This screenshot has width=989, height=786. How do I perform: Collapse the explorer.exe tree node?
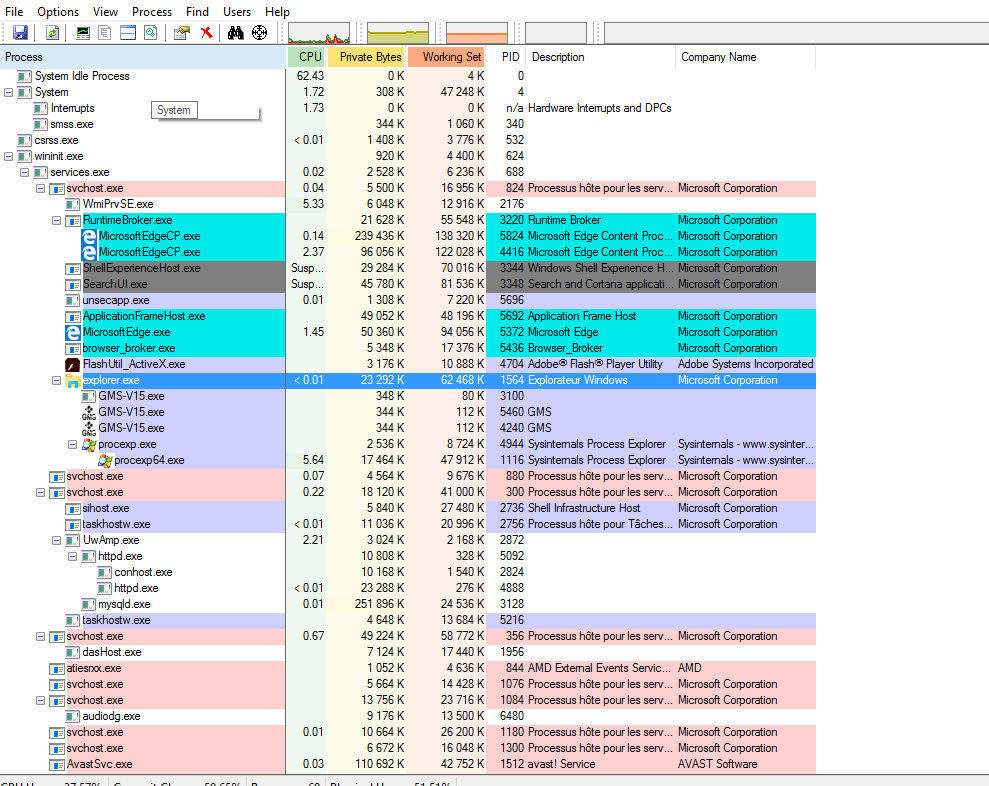point(56,380)
